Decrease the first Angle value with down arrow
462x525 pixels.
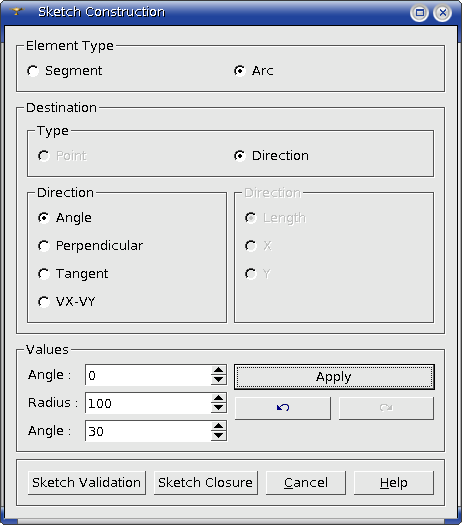point(219,380)
